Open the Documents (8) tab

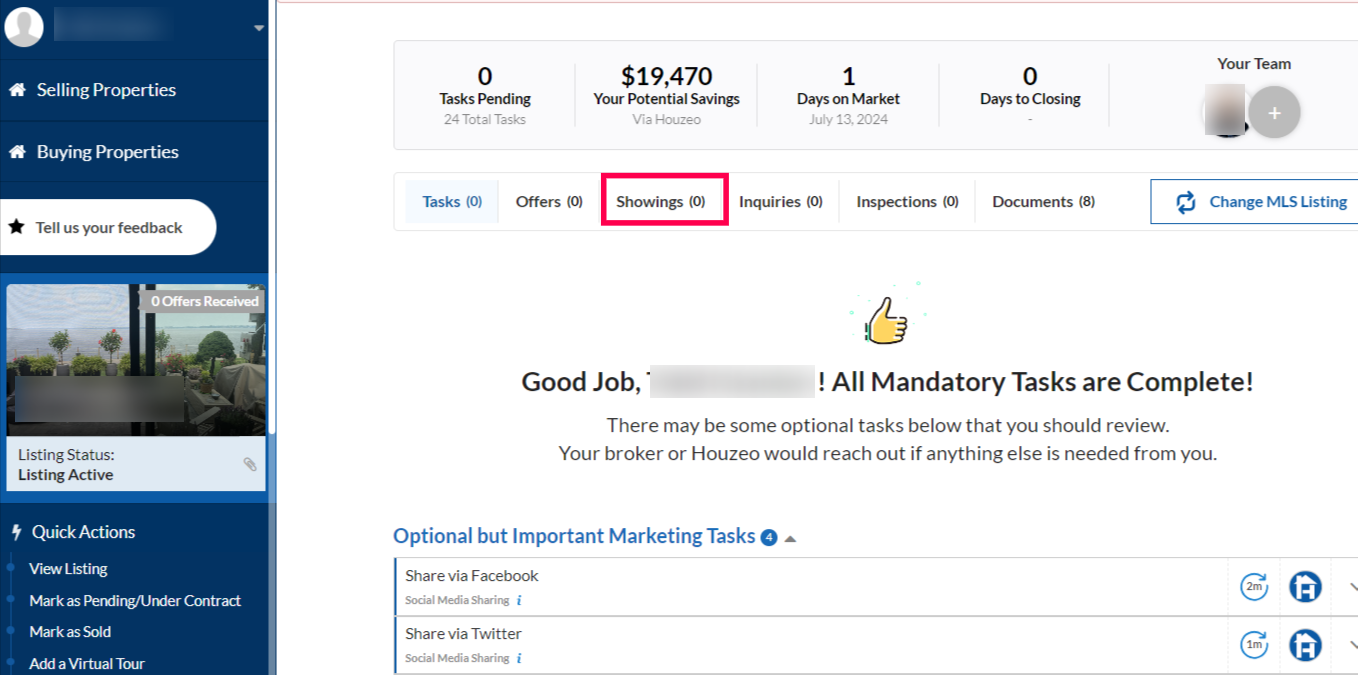click(1043, 201)
